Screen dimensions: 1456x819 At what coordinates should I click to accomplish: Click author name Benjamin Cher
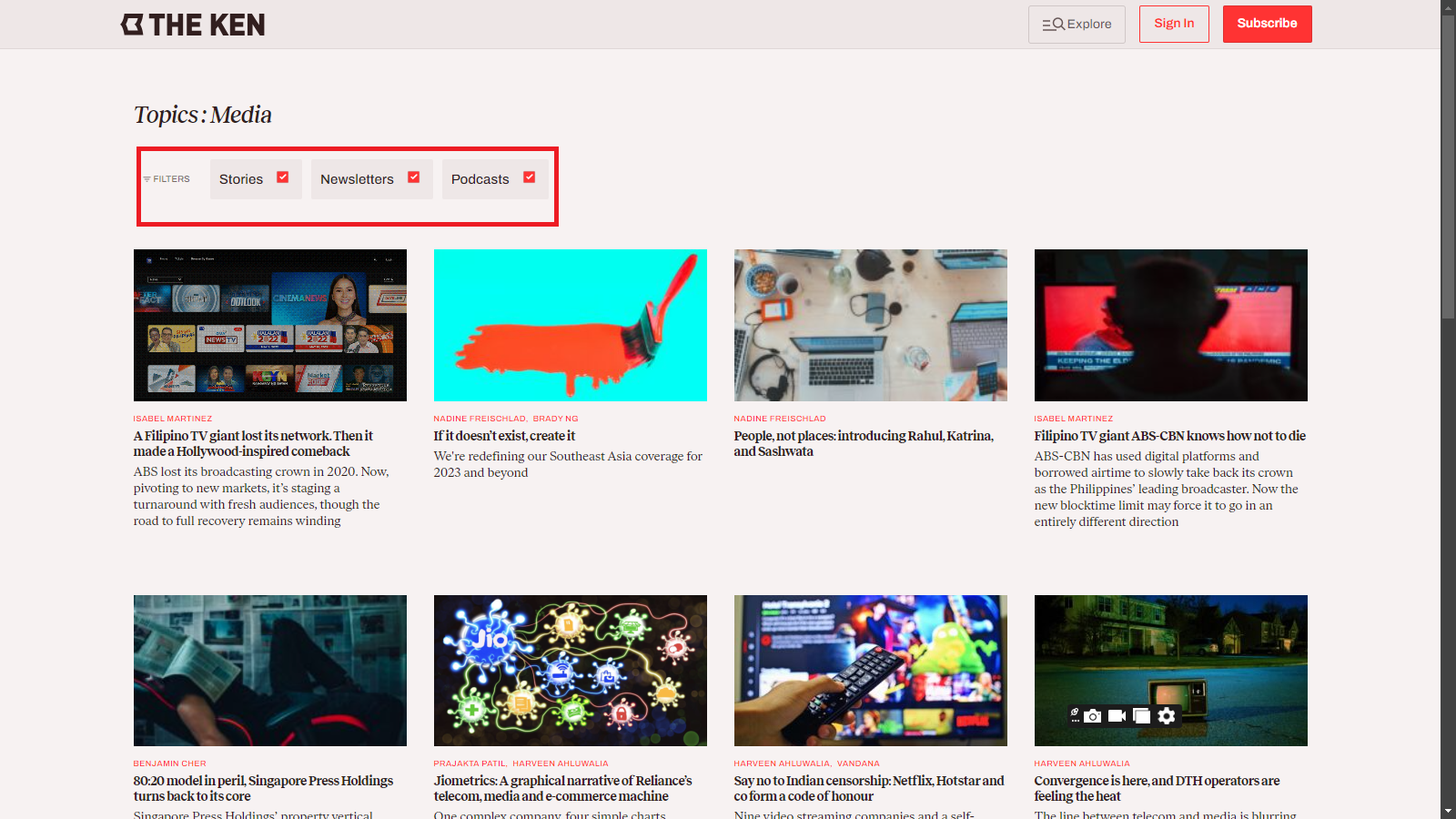pos(170,763)
